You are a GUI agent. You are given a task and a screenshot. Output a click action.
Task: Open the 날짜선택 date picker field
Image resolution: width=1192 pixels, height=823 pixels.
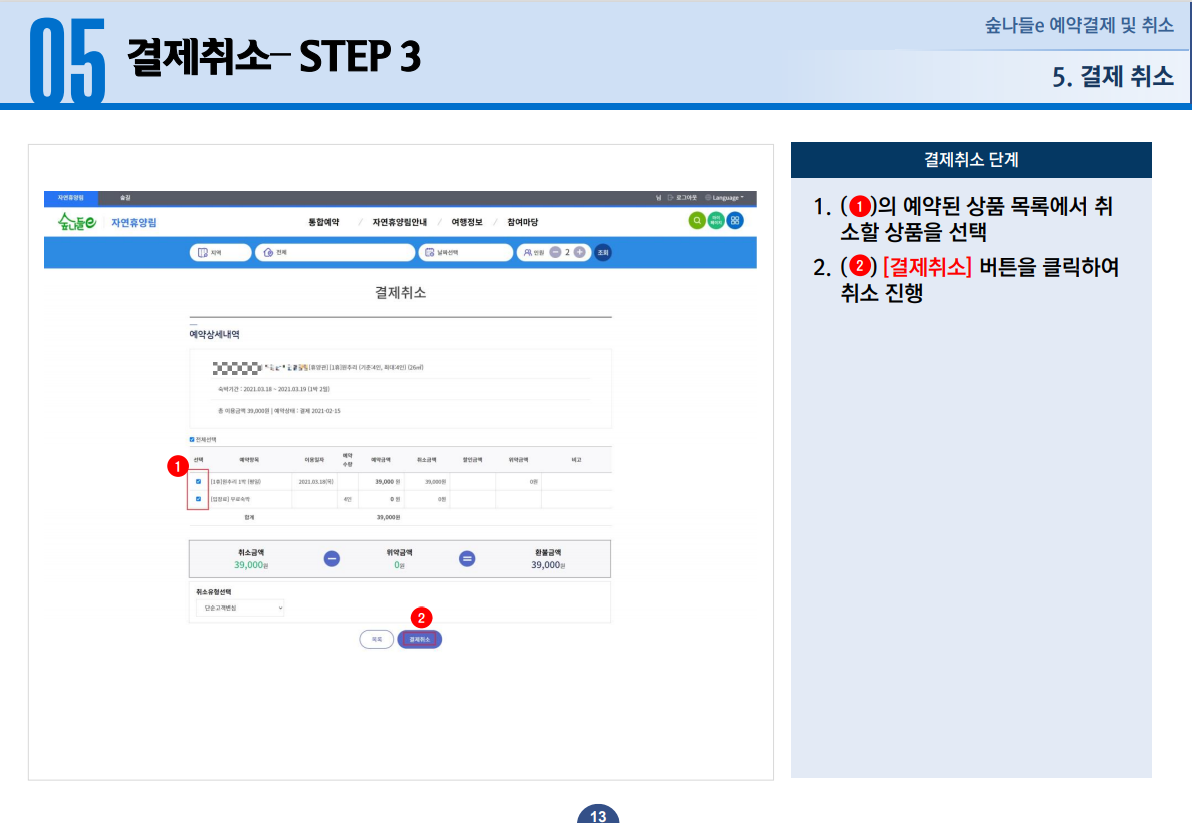click(466, 252)
